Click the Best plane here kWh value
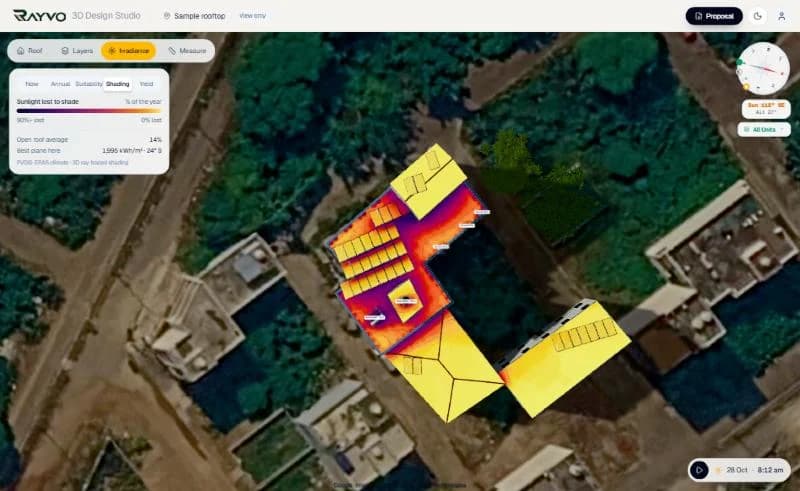The image size is (800, 491). coord(132,151)
